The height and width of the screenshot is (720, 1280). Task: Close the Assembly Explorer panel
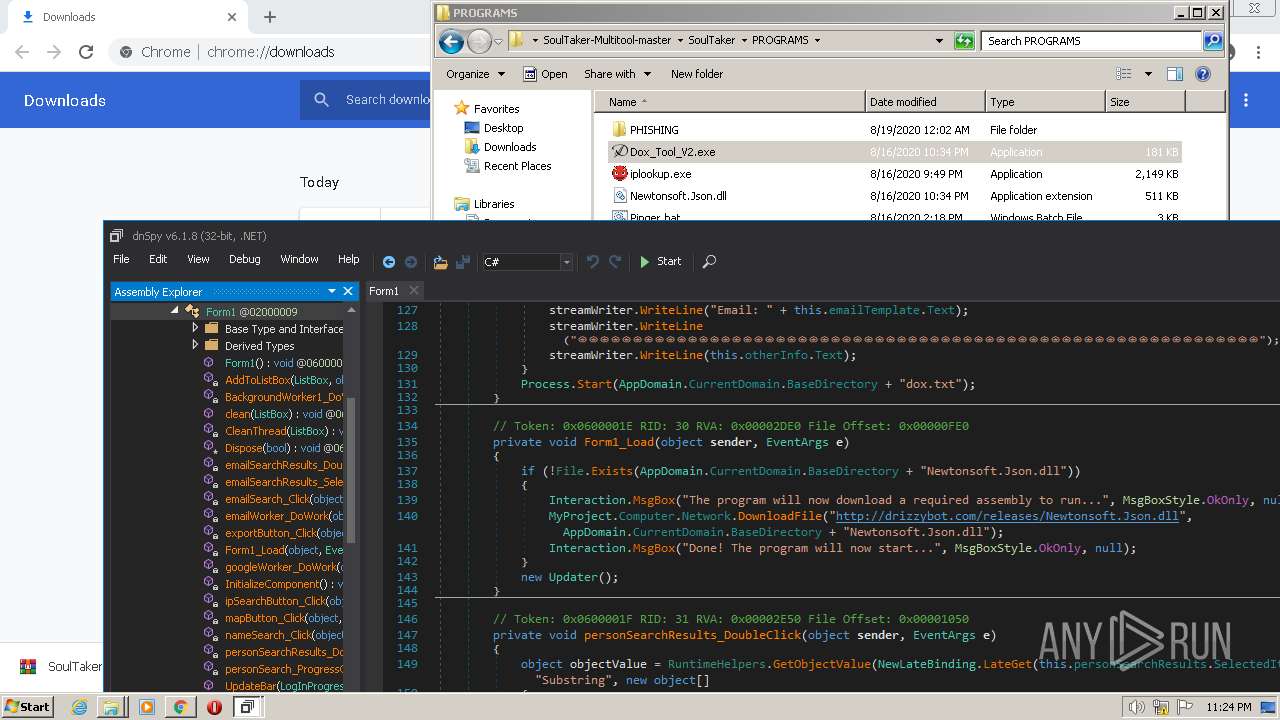[x=348, y=291]
